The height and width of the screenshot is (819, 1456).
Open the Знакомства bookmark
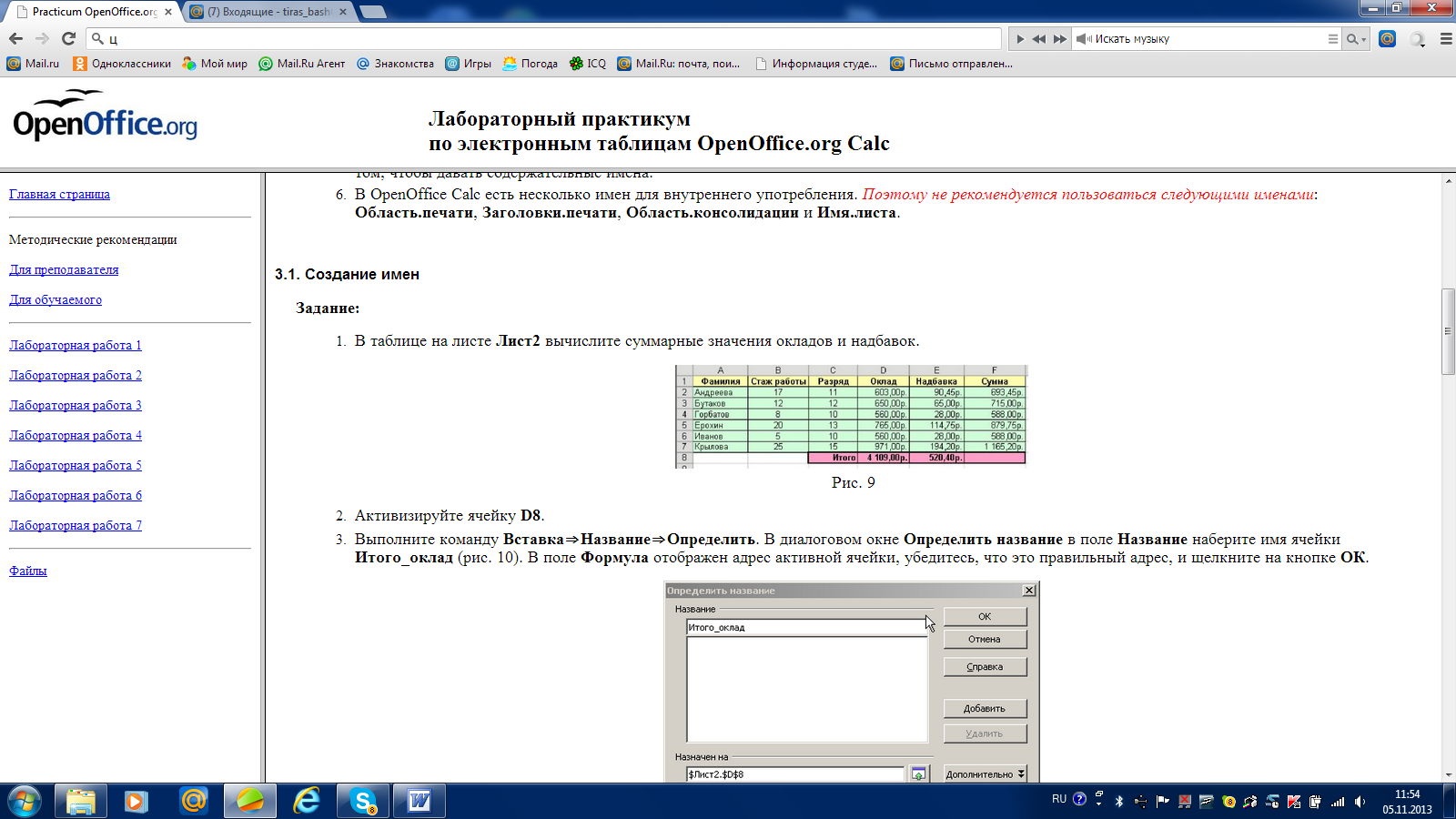(395, 64)
